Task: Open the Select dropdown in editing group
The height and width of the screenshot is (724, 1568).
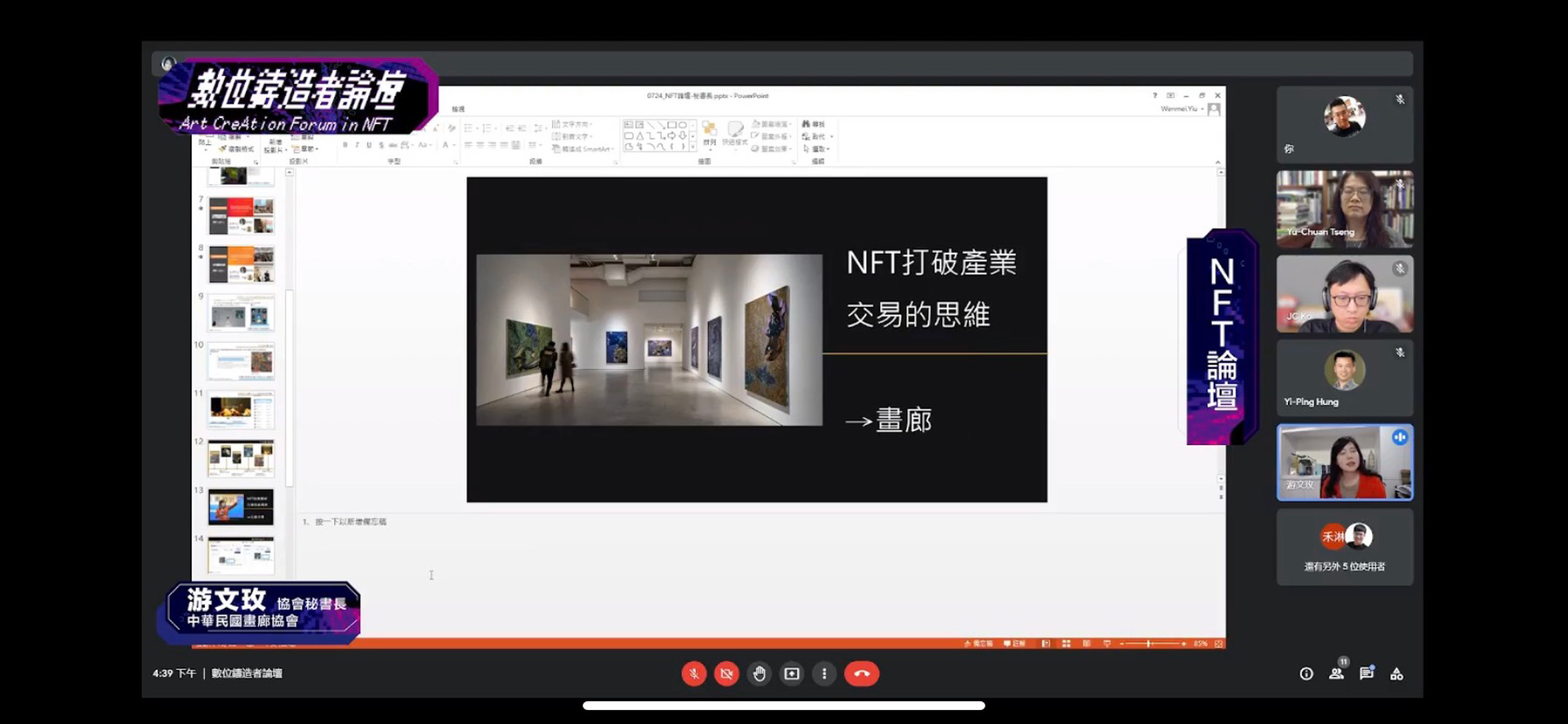Action: click(816, 149)
